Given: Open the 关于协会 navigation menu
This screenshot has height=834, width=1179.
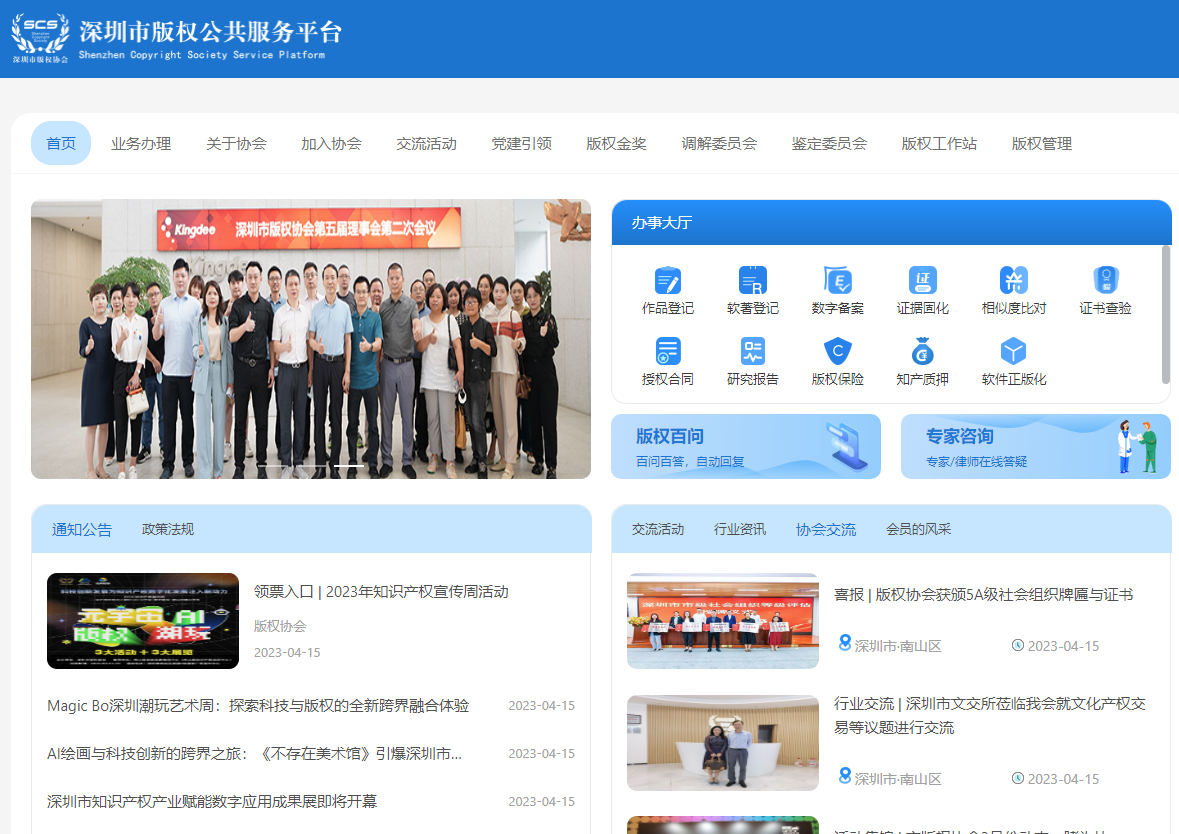Looking at the screenshot, I should point(236,144).
